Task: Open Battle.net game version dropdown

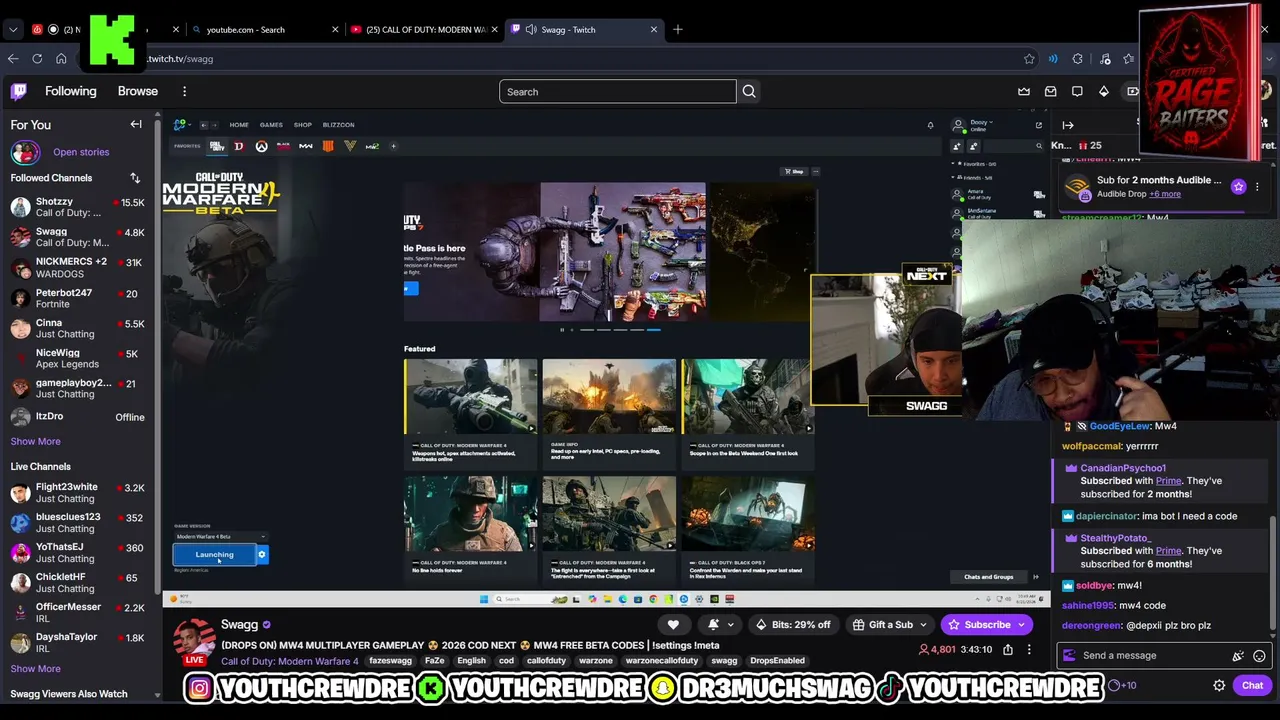Action: pyautogui.click(x=220, y=537)
